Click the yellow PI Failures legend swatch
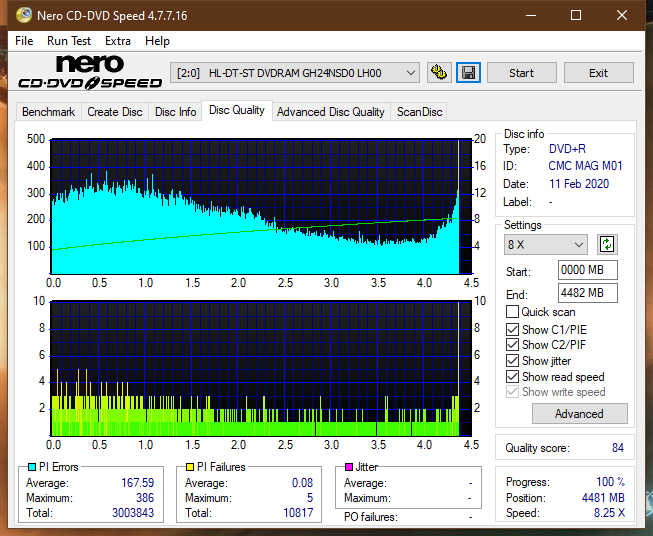The height and width of the screenshot is (536, 653). (190, 467)
